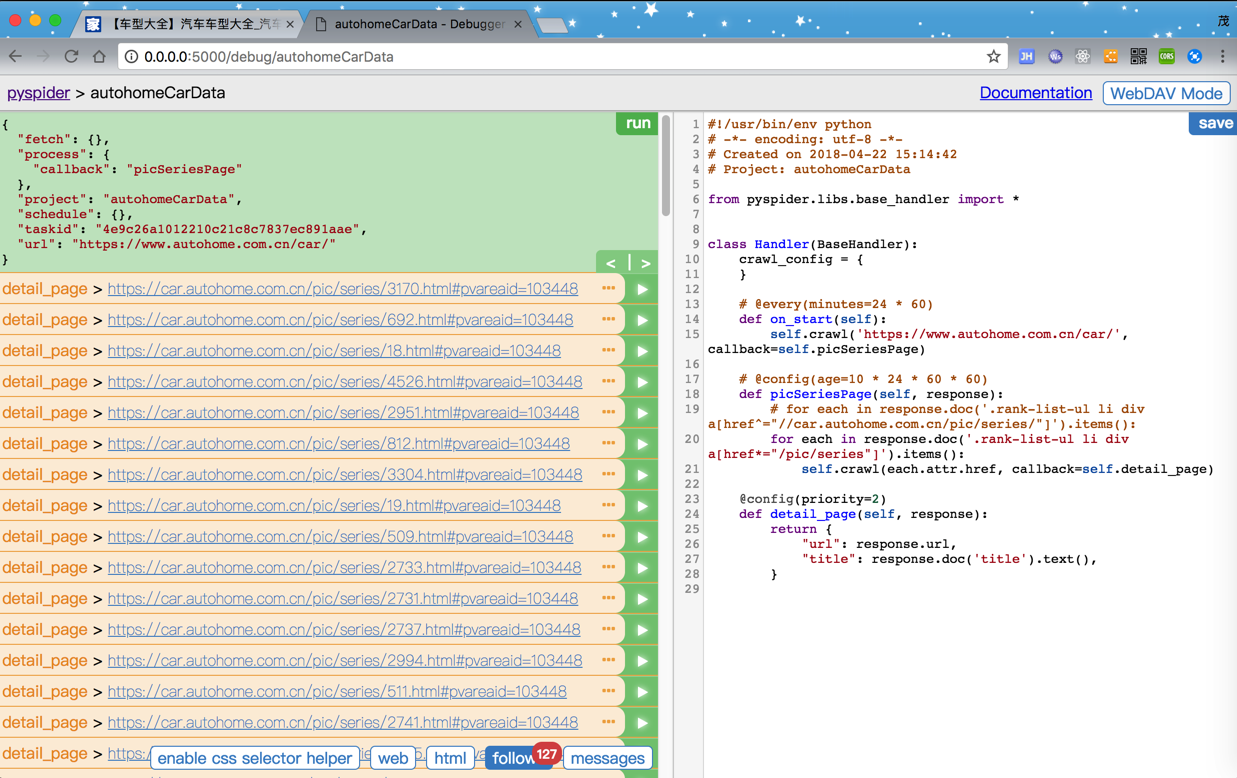This screenshot has width=1237, height=778.
Task: Bookmark page with star icon
Action: pos(993,57)
